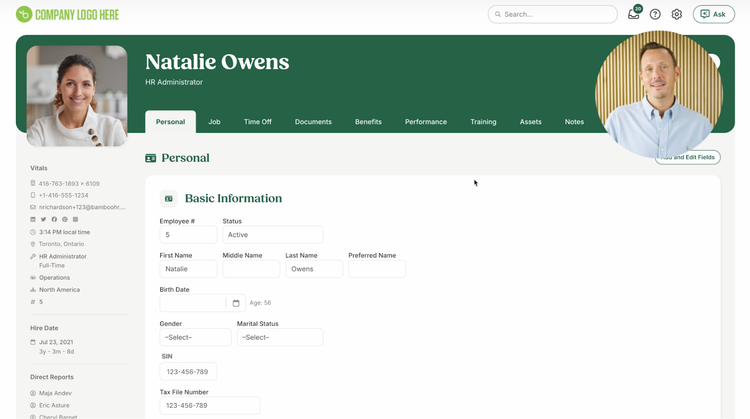Click the Tax File Number field
750x419 pixels.
click(210, 406)
